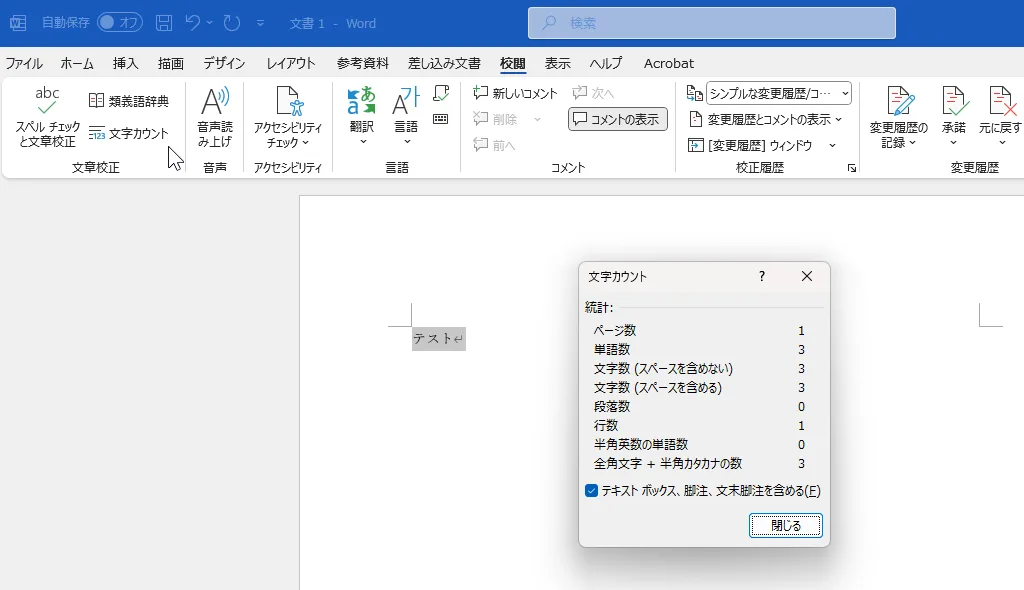Image resolution: width=1024 pixels, height=590 pixels.
Task: Close the Word Count dialog with X
Action: click(807, 276)
